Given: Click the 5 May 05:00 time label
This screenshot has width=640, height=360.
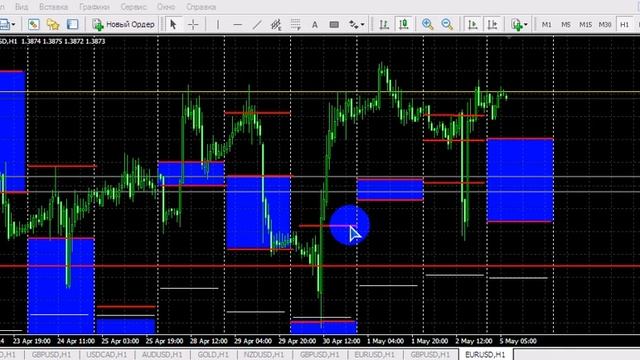Looking at the screenshot, I should [518, 341].
